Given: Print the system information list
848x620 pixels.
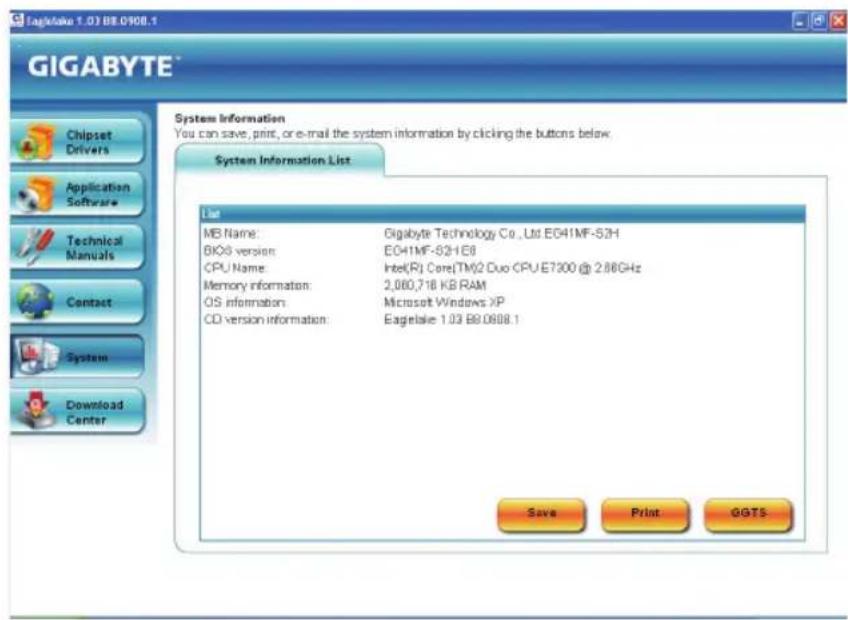Looking at the screenshot, I should coord(645,515).
